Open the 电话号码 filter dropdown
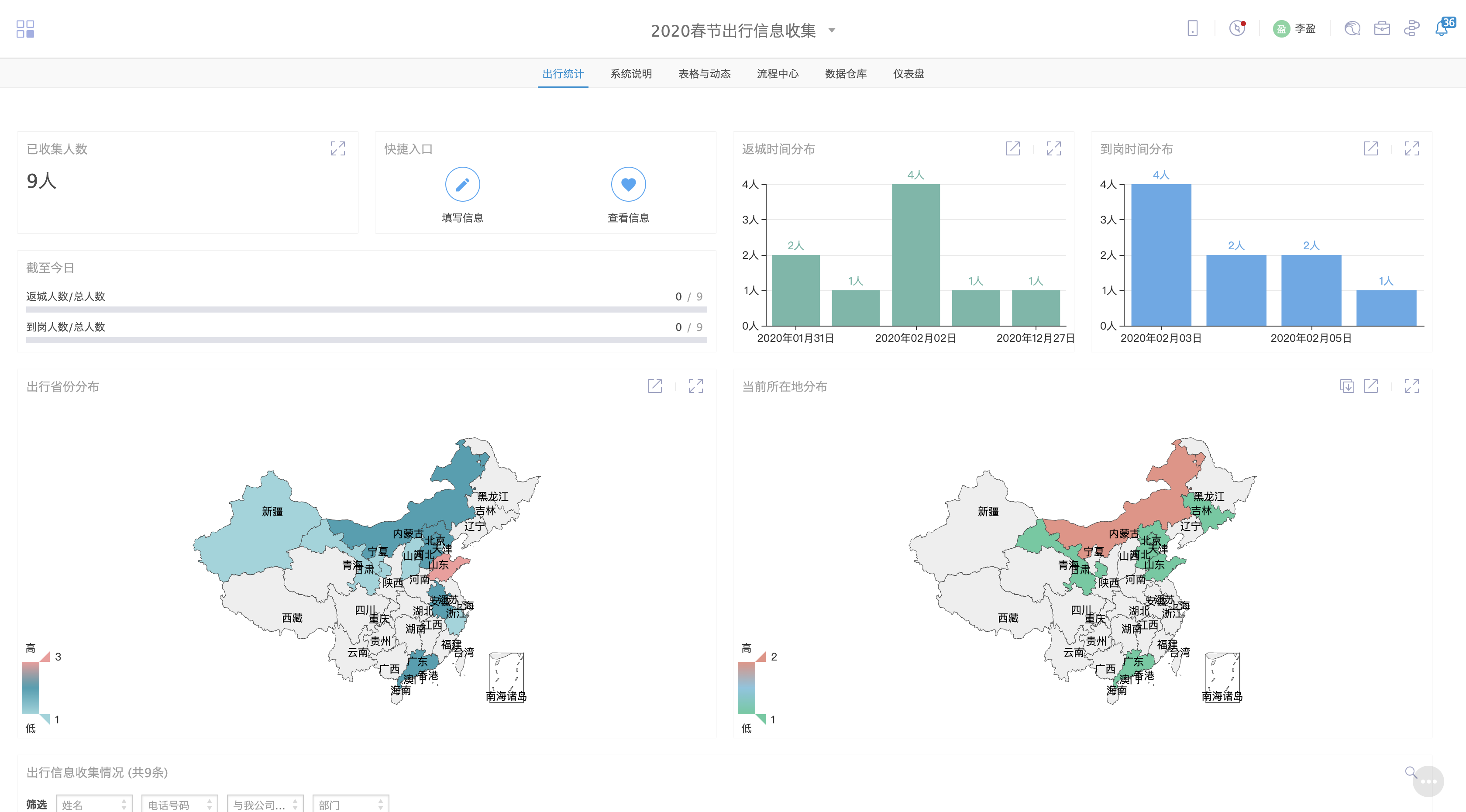Screen dimensions: 1466x812 pyautogui.click(x=179, y=803)
